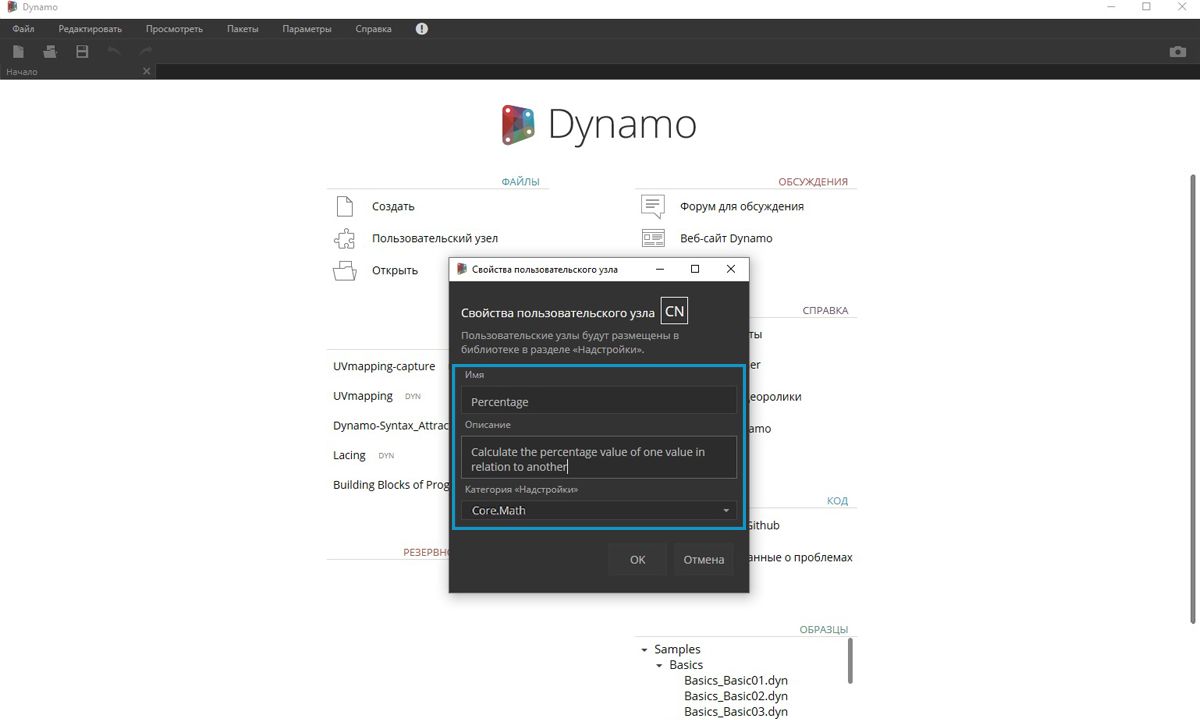Minimize the custom node properties dialog
The width and height of the screenshot is (1200, 720).
[x=660, y=269]
